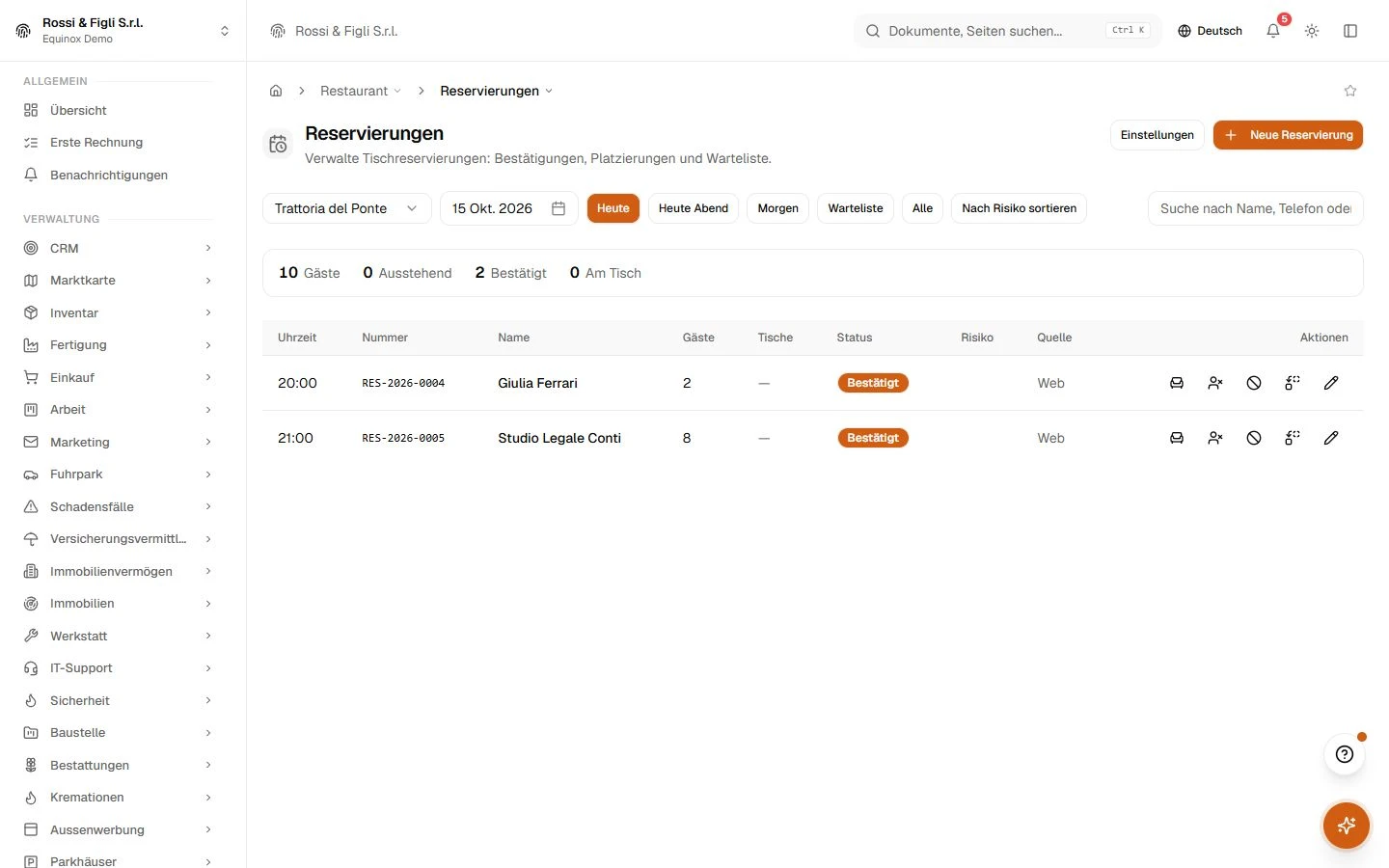This screenshot has width=1389, height=868.
Task: Mark Giulia Ferrari as no-show
Action: (1215, 383)
